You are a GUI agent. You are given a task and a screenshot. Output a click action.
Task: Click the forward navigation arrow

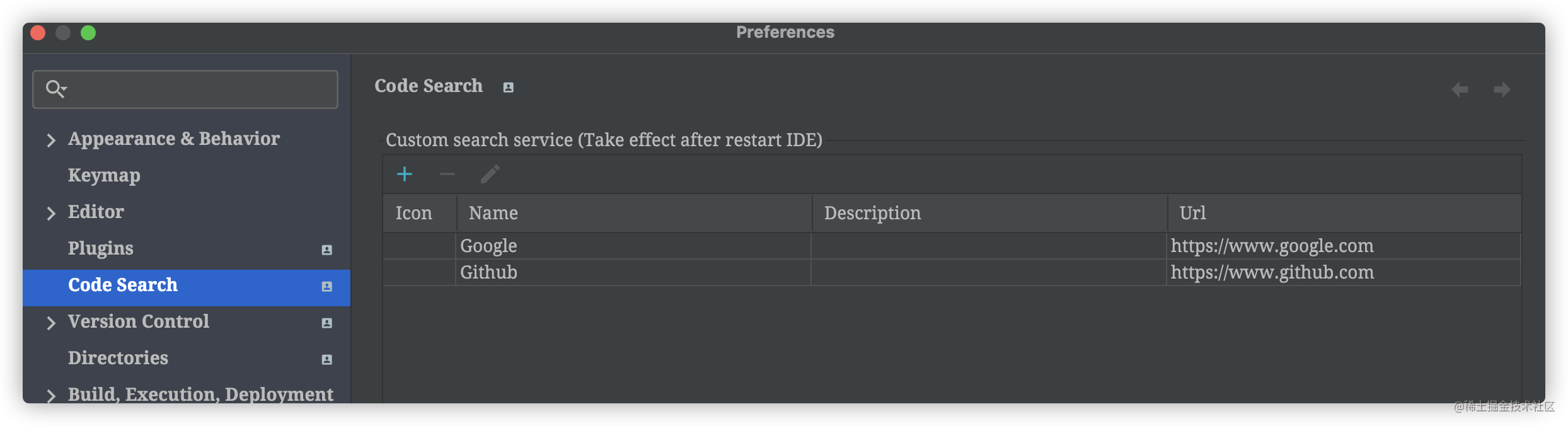click(x=1501, y=88)
